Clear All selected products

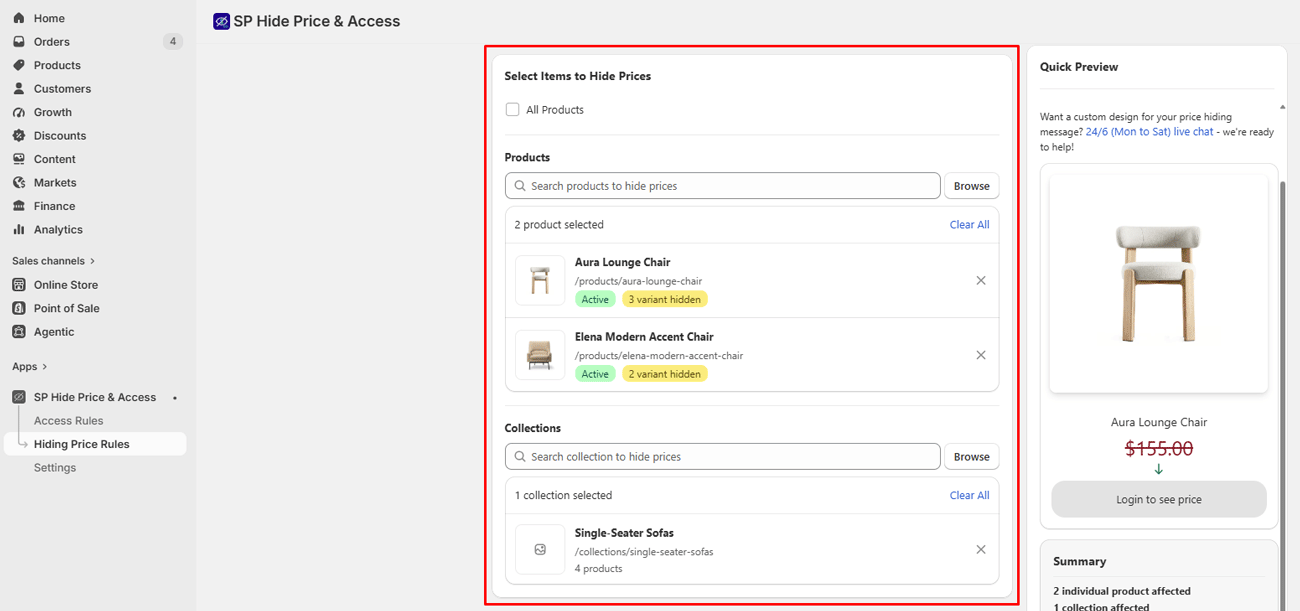coord(969,225)
